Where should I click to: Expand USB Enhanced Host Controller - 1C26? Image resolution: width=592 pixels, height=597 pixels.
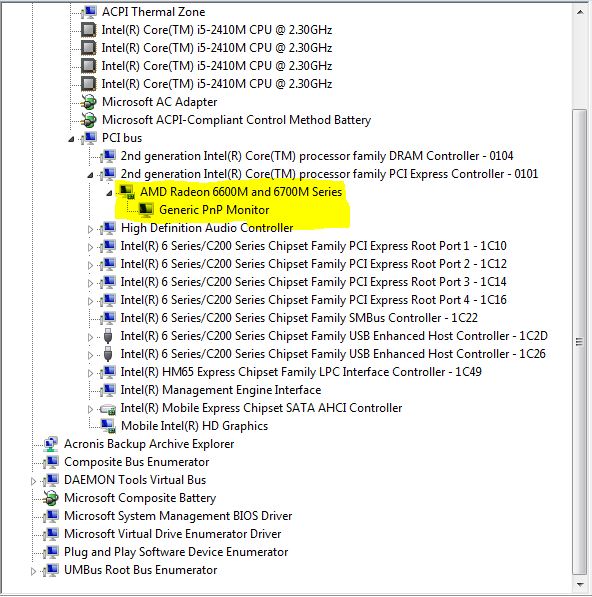pos(90,355)
